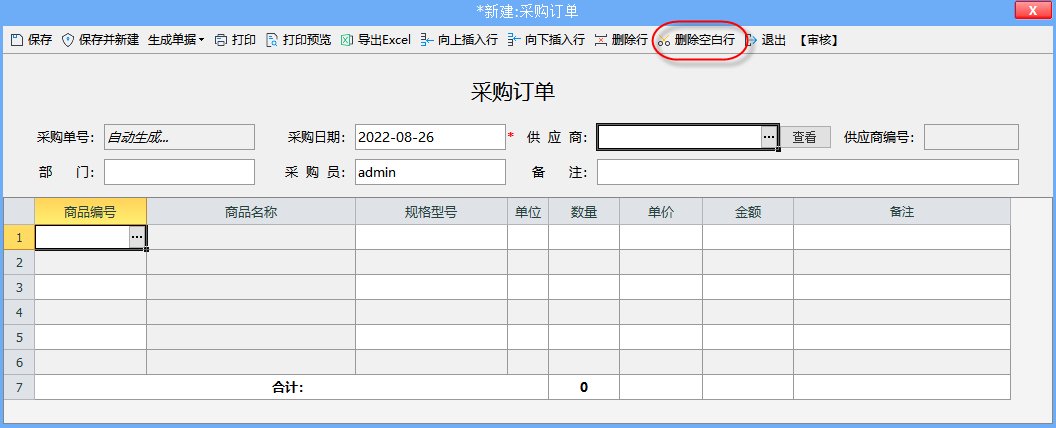
Task: Click the 查看 supplier button
Action: click(804, 137)
